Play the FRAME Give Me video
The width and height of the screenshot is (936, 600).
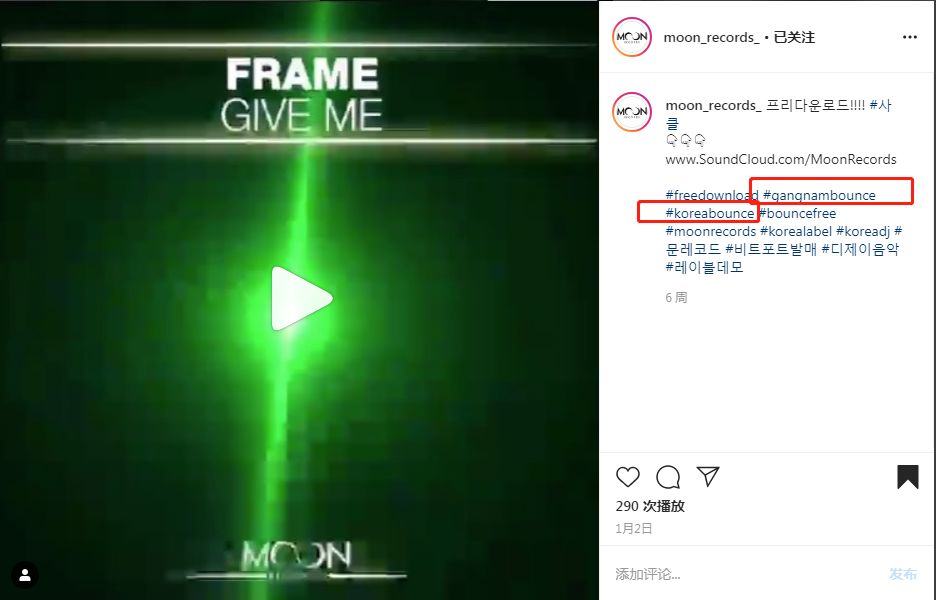pyautogui.click(x=301, y=299)
